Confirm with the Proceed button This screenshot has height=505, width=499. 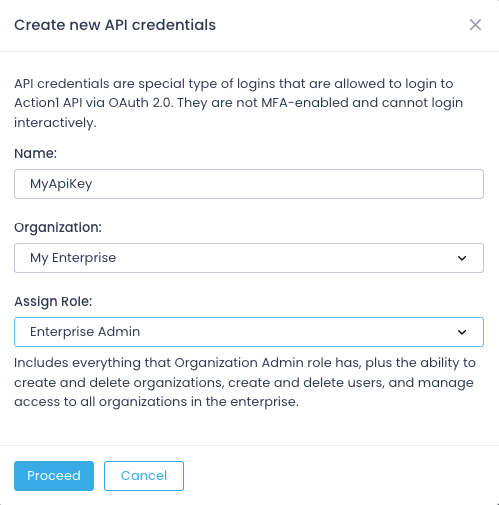tap(54, 476)
